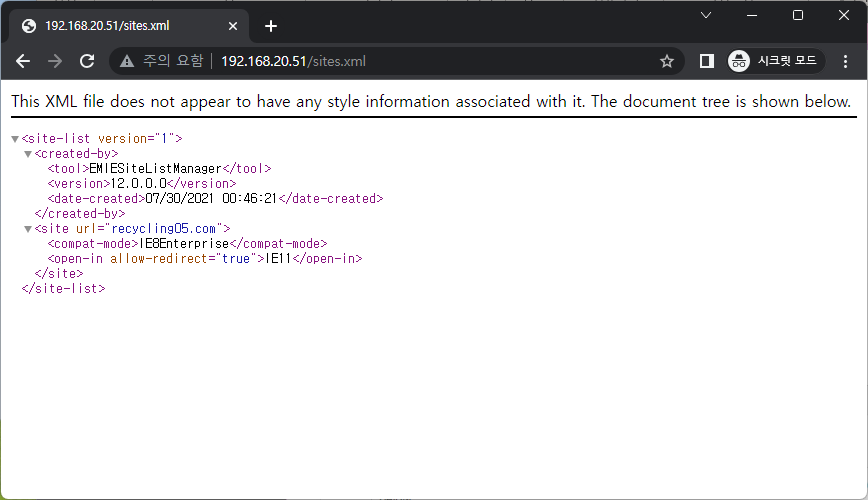Click the allow-redirect "true" attribute value
This screenshot has width=868, height=500.
coord(236,259)
